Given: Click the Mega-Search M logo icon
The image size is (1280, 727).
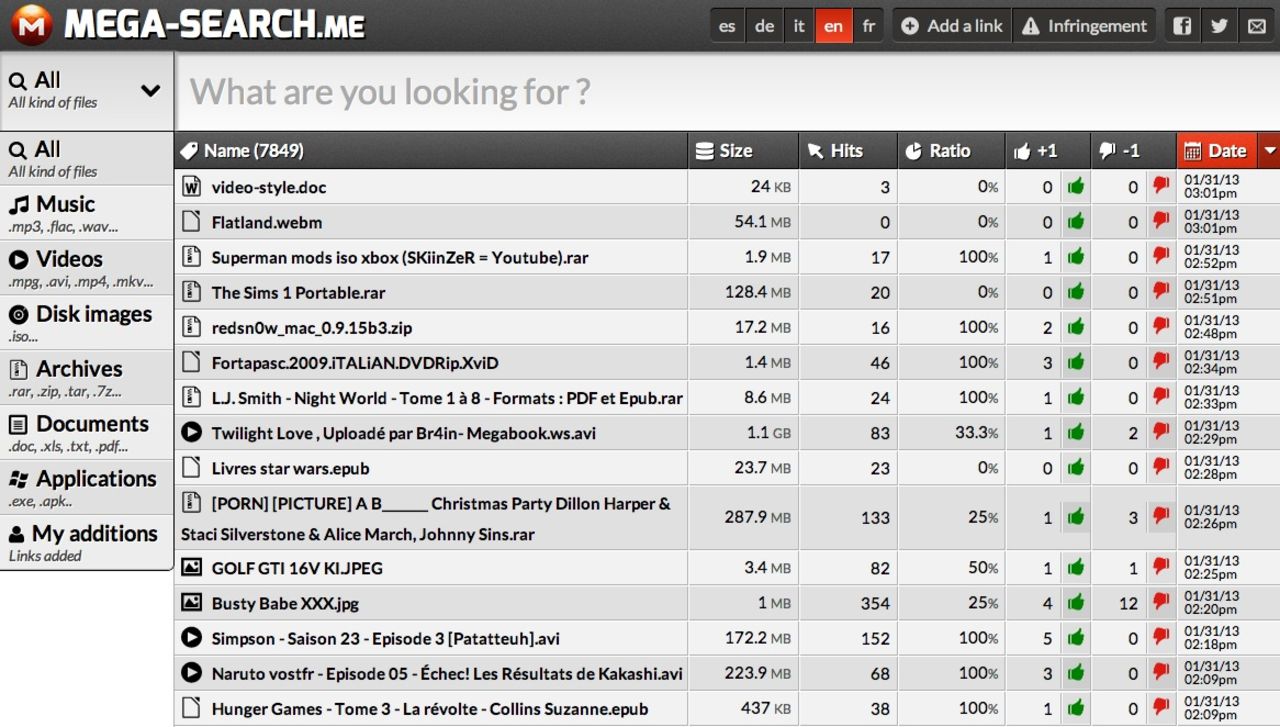Looking at the screenshot, I should tap(32, 25).
